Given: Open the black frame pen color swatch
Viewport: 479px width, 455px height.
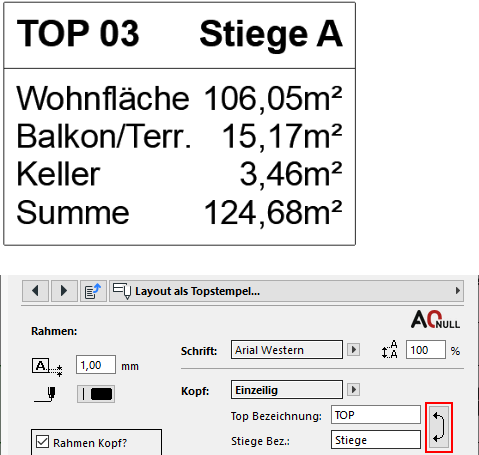Looking at the screenshot, I should coord(96,394).
